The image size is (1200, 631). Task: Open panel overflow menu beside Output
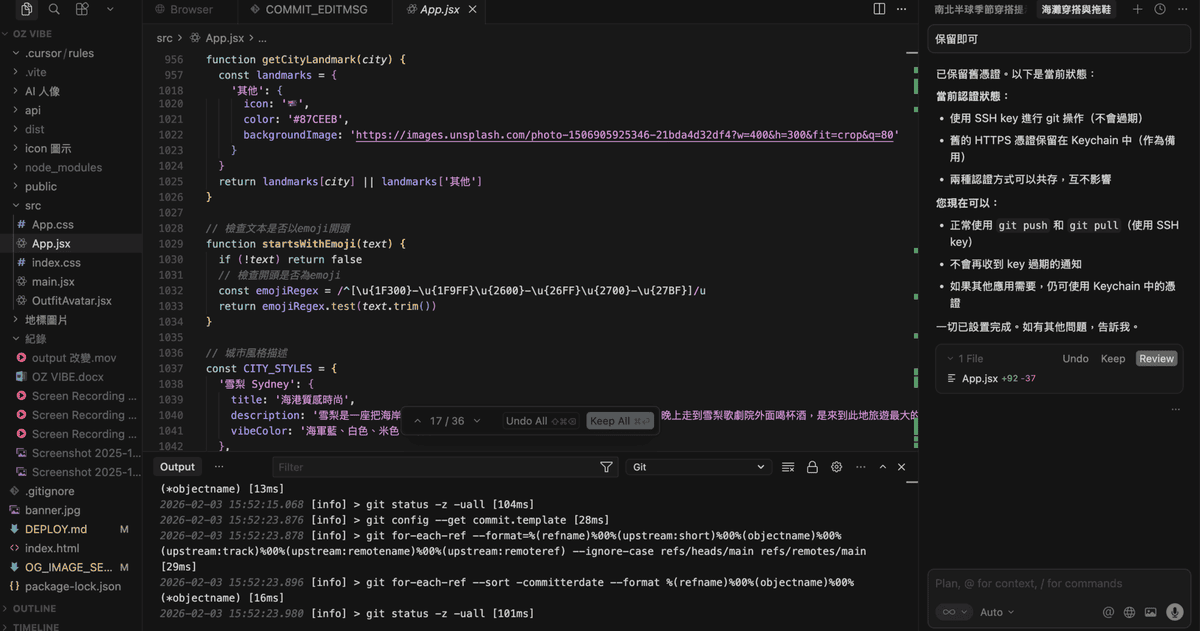(x=219, y=467)
